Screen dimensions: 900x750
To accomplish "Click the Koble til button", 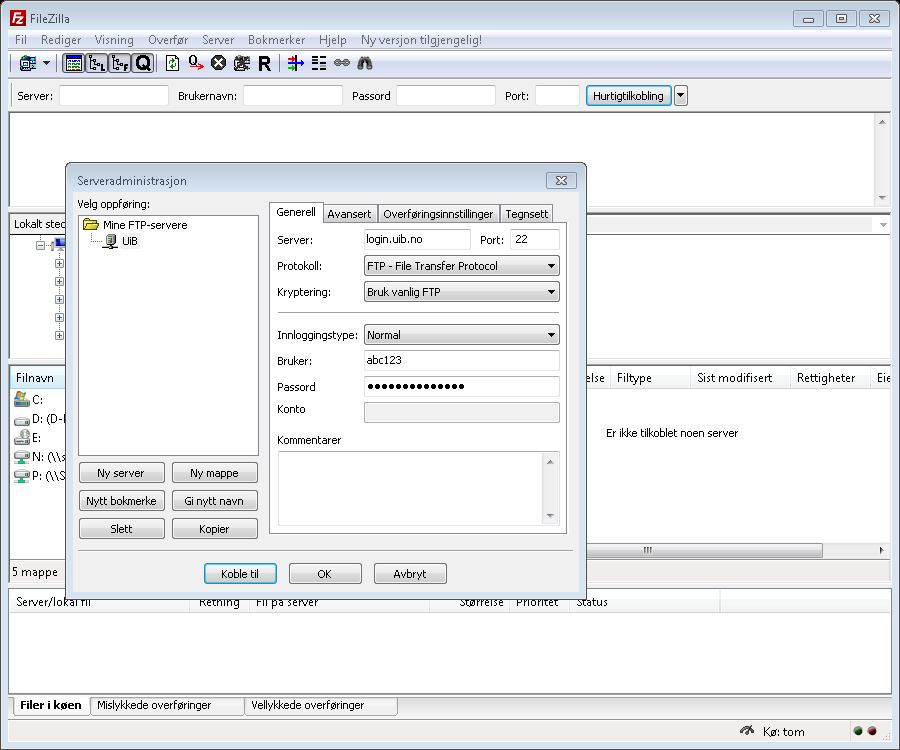I will [240, 574].
